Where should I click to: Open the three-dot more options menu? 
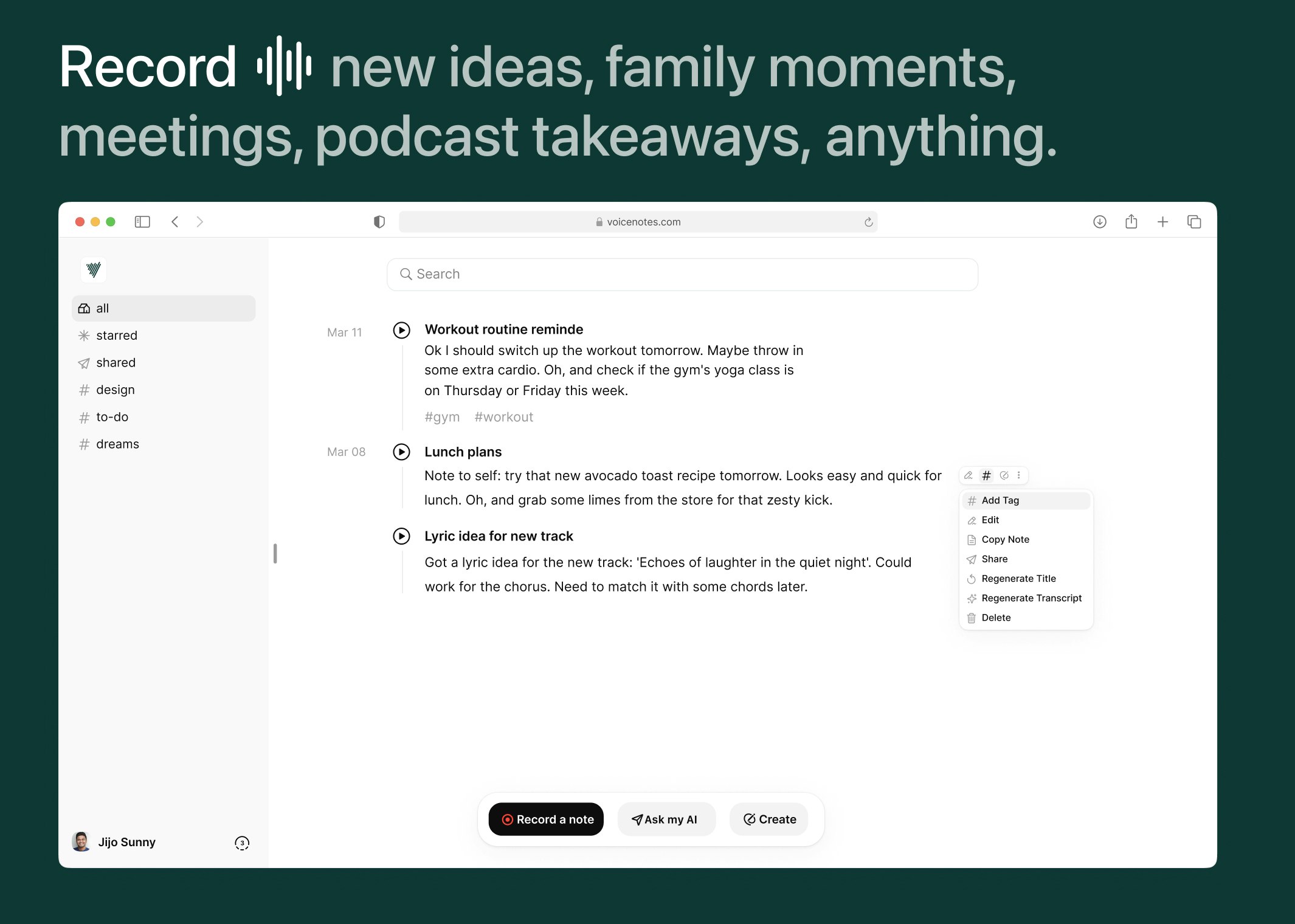pyautogui.click(x=1019, y=475)
